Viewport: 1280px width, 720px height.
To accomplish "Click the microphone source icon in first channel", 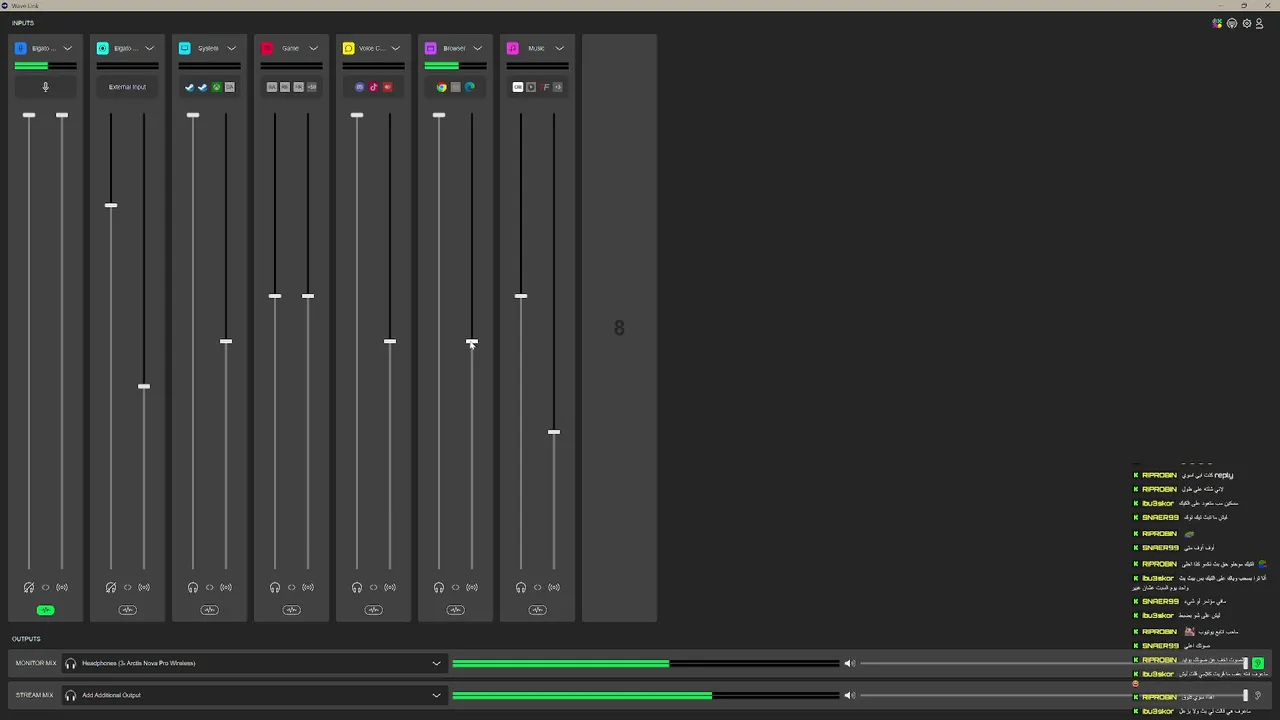I will point(45,87).
